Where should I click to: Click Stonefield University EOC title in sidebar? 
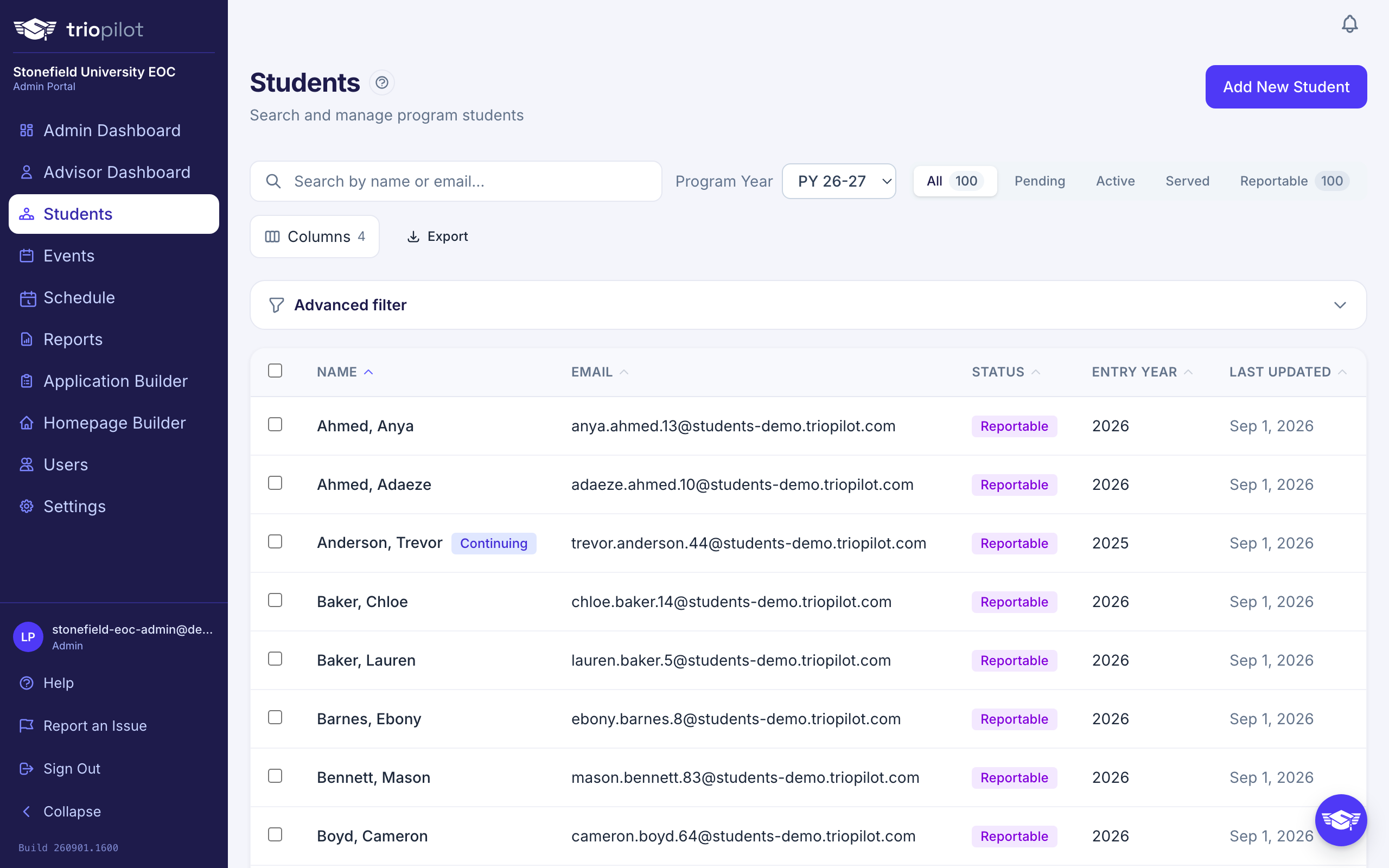pos(94,72)
